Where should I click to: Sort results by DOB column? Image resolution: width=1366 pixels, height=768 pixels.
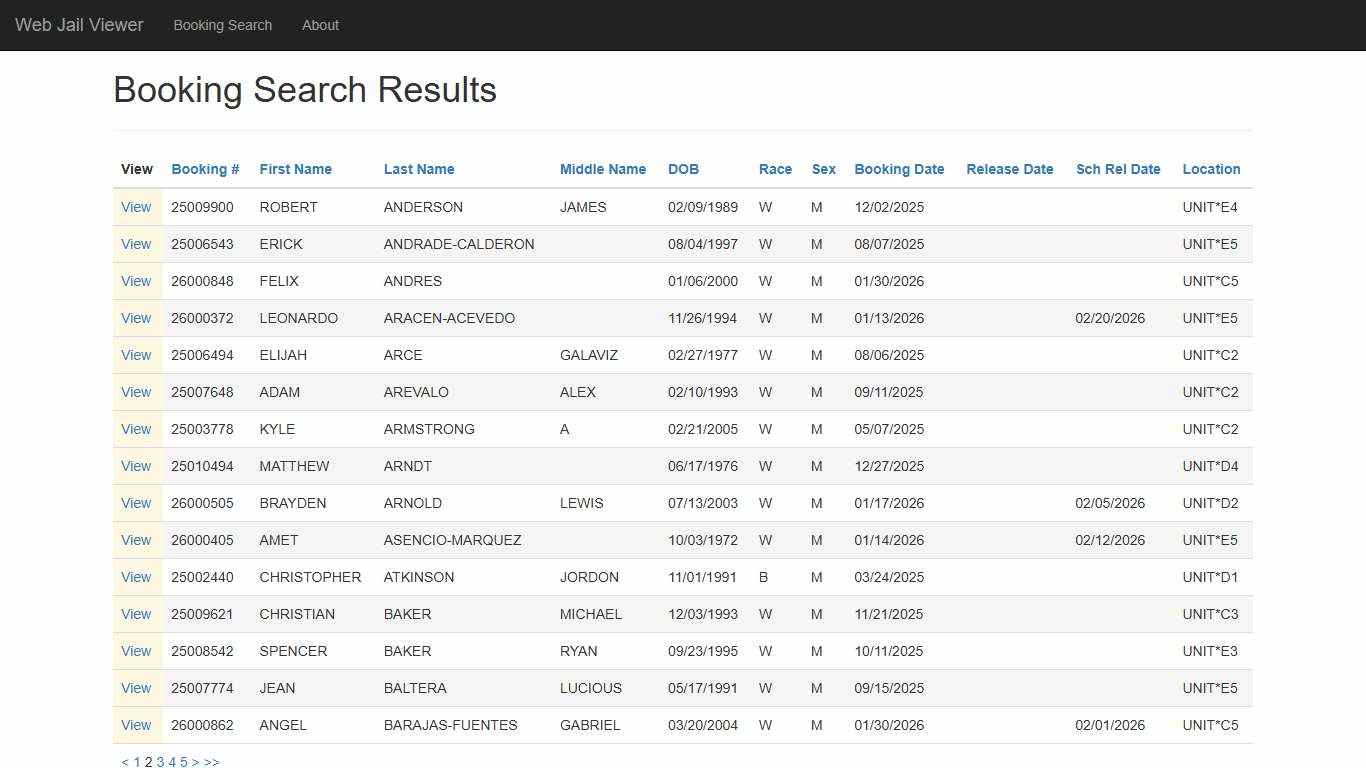pyautogui.click(x=683, y=169)
